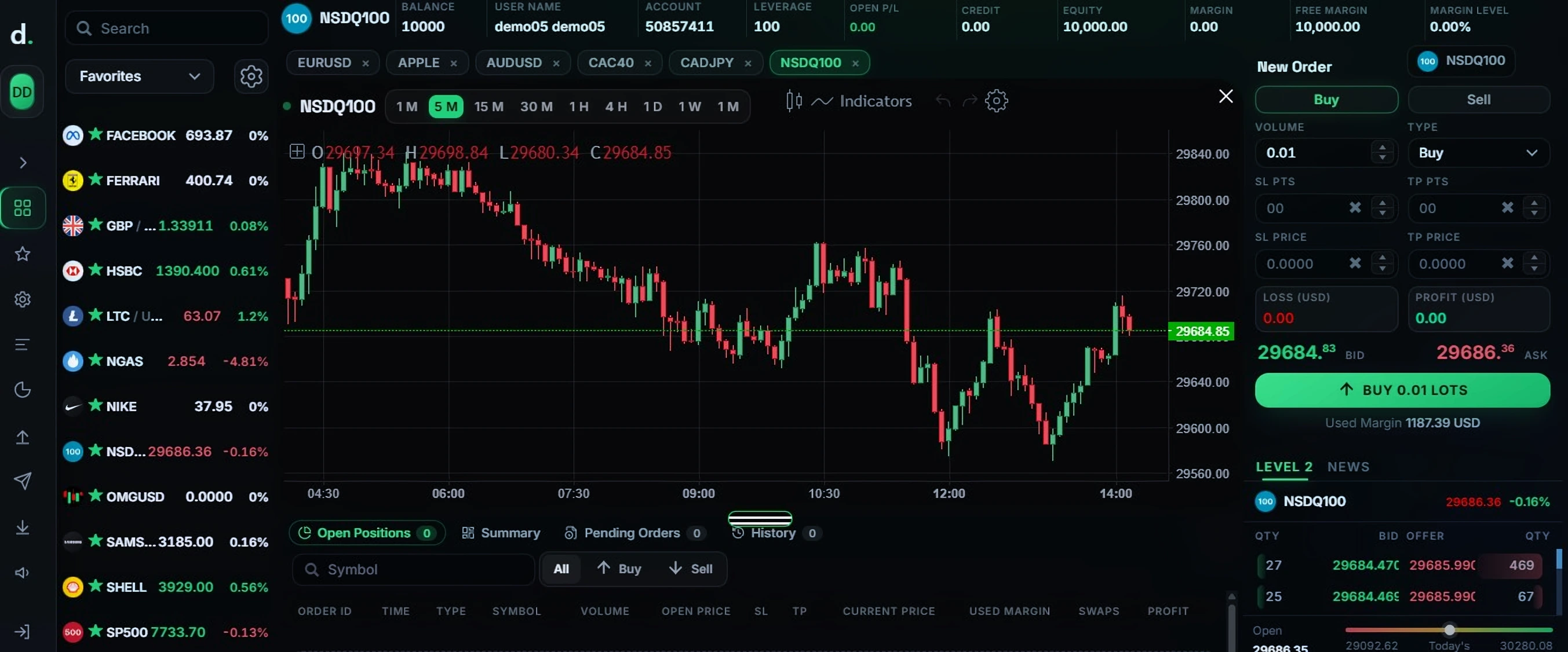
Task: Toggle FACEBOOK favorite star
Action: pyautogui.click(x=96, y=134)
